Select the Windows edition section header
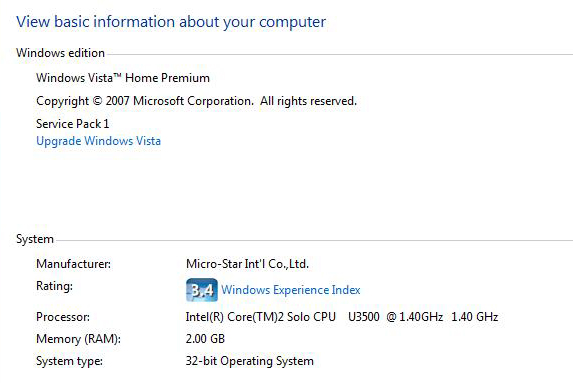573x383 pixels. coord(60,53)
